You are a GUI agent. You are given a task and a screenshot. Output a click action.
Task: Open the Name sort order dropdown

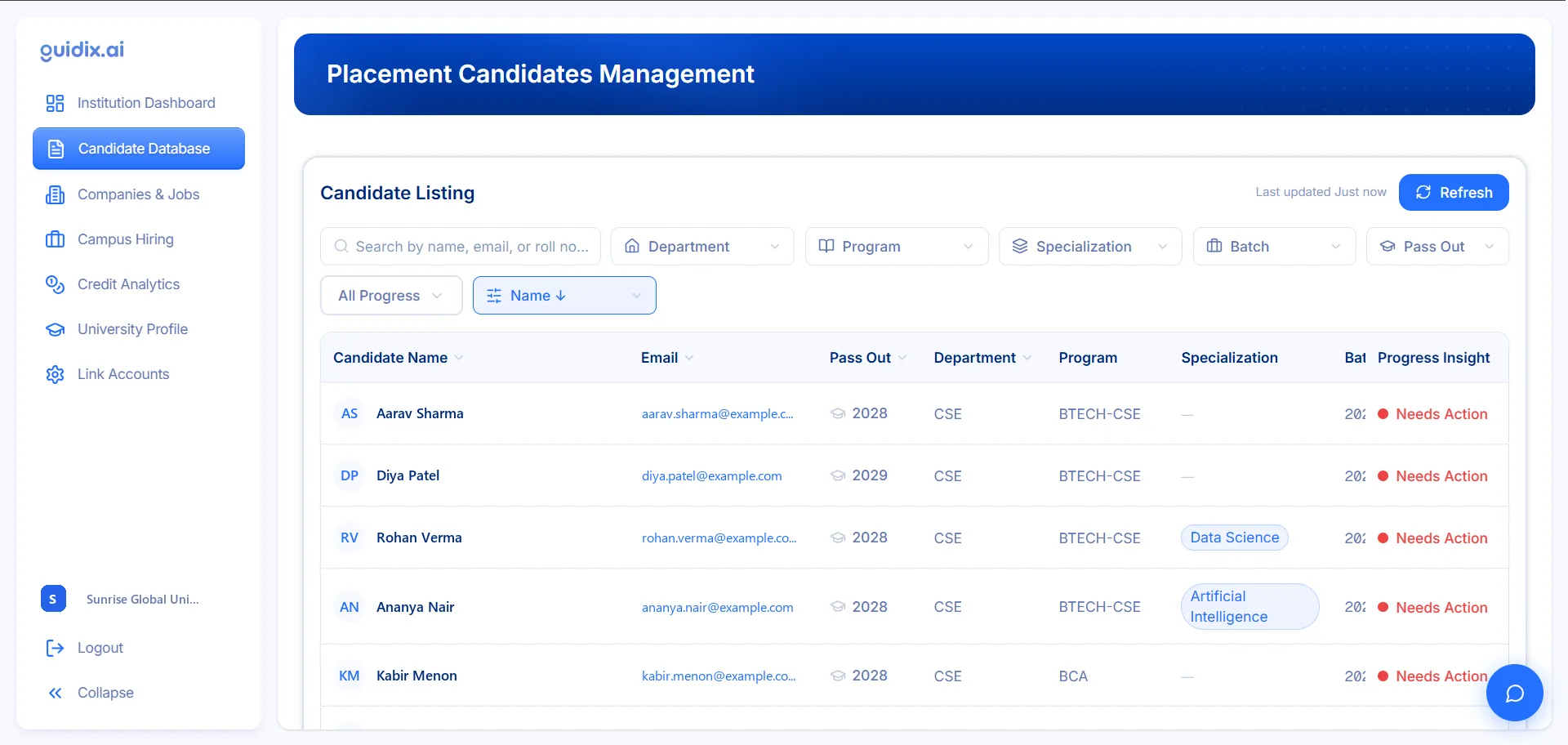click(x=564, y=296)
